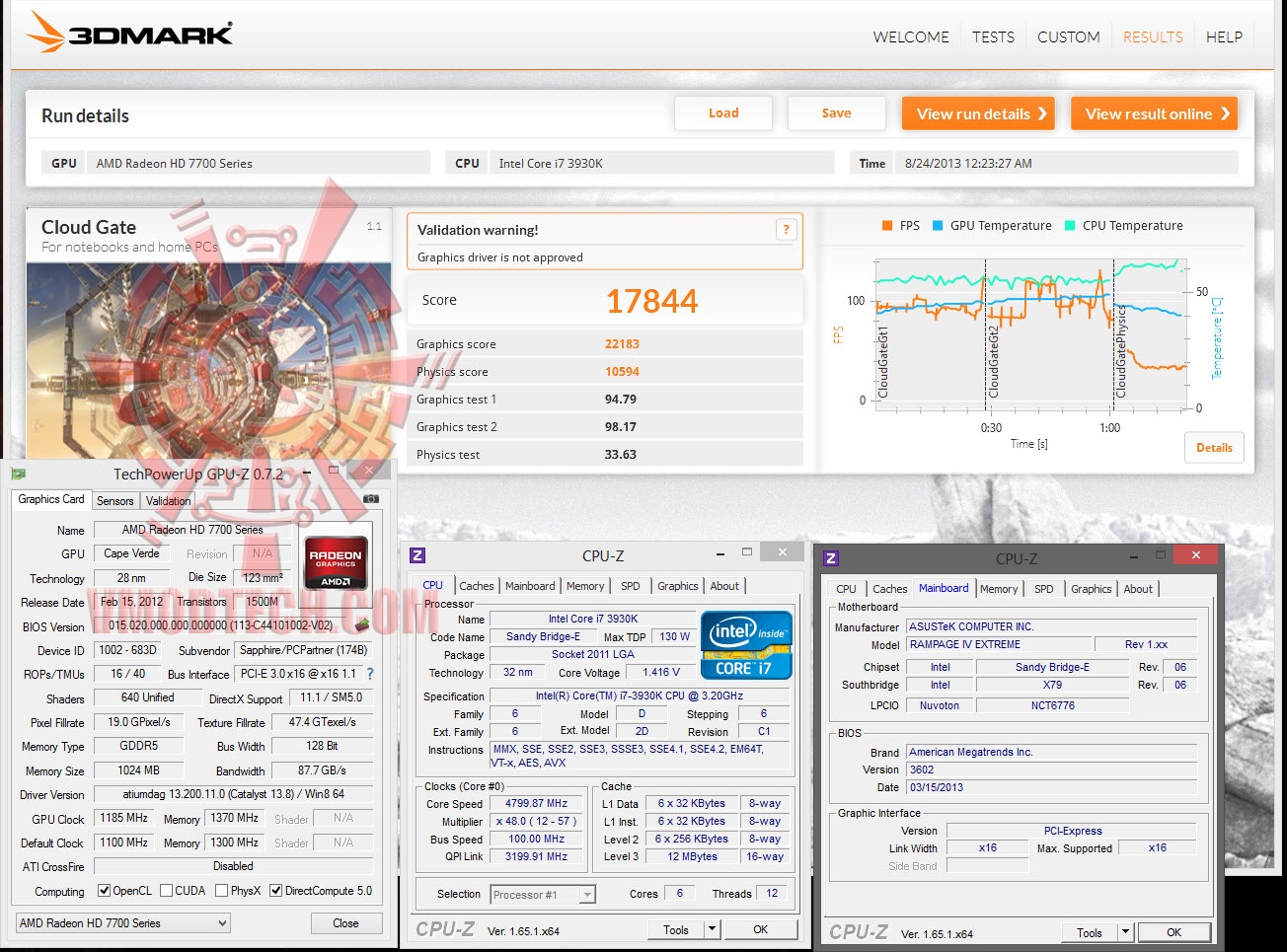Click the orange FPS legend swatch
The image size is (1287, 952).
(x=887, y=226)
